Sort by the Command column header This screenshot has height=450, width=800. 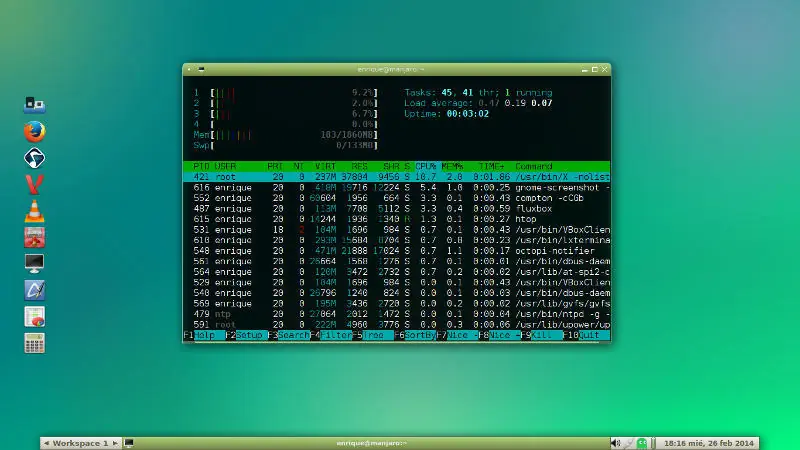click(x=534, y=166)
